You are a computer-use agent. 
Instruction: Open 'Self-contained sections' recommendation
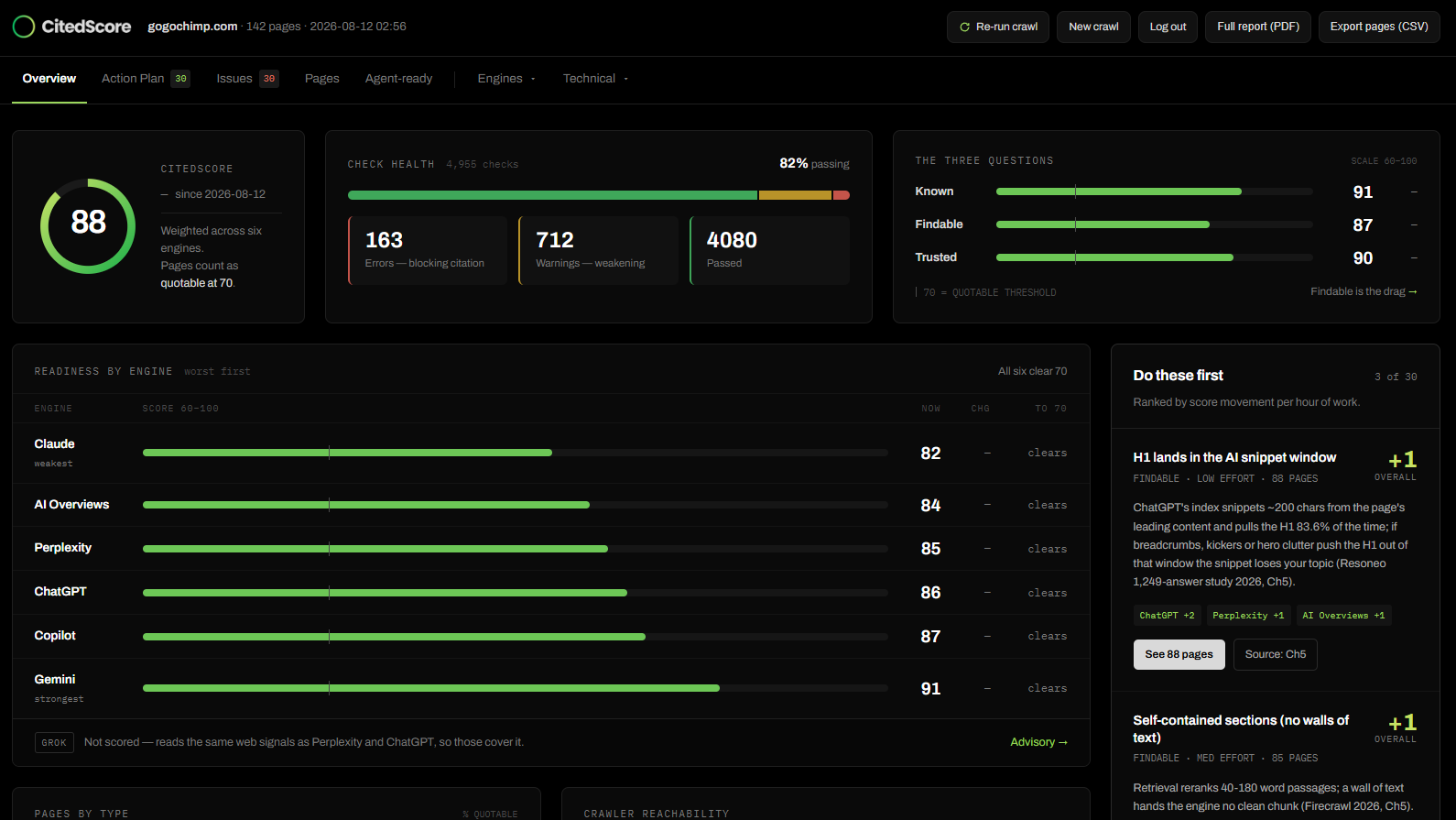point(1241,728)
